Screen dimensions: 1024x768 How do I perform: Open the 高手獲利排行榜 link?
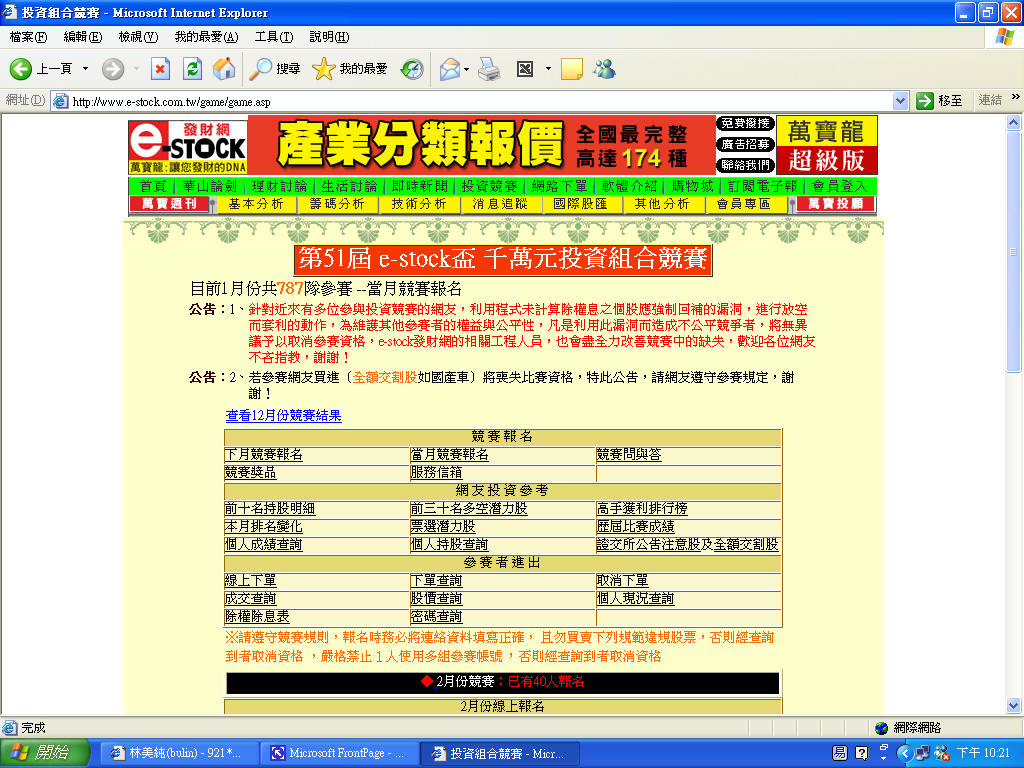tap(641, 509)
